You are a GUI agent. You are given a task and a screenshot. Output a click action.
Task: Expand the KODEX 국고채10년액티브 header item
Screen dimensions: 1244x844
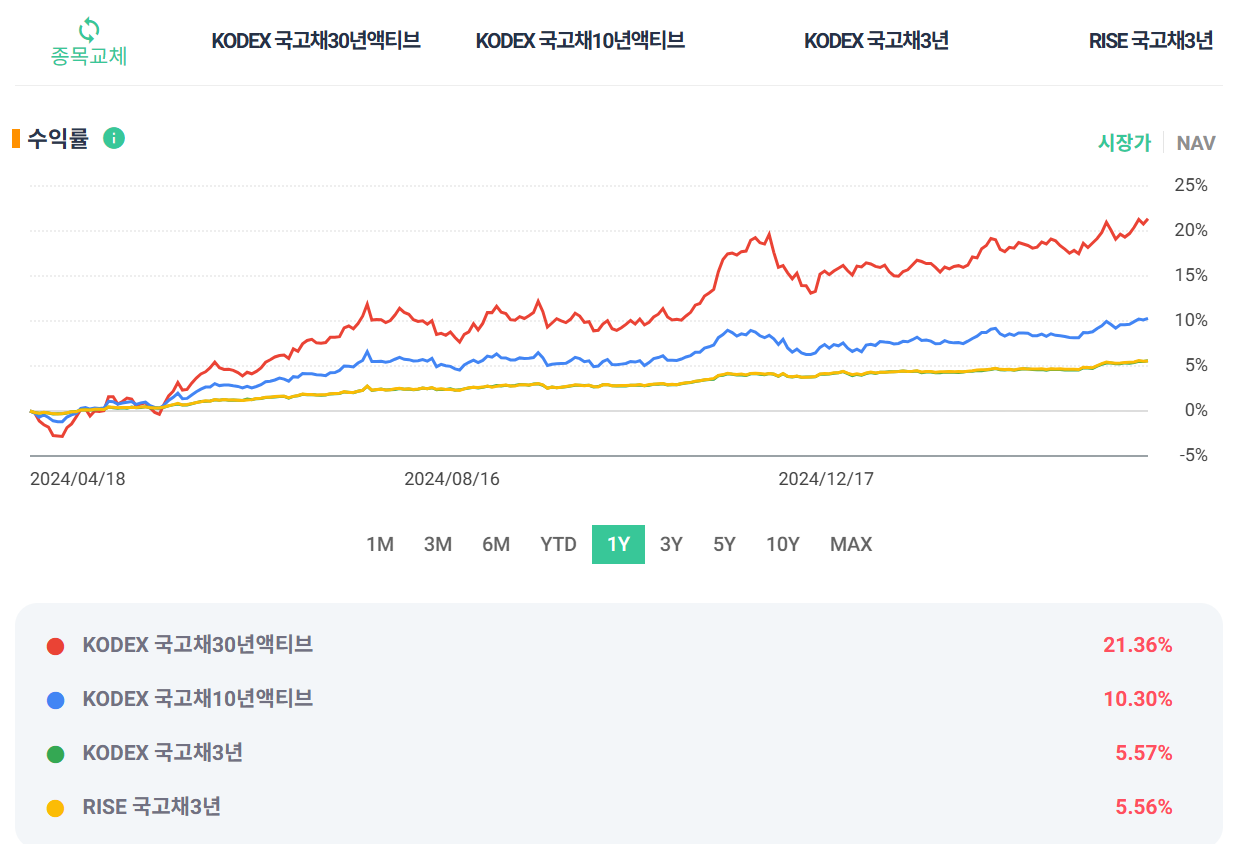582,41
